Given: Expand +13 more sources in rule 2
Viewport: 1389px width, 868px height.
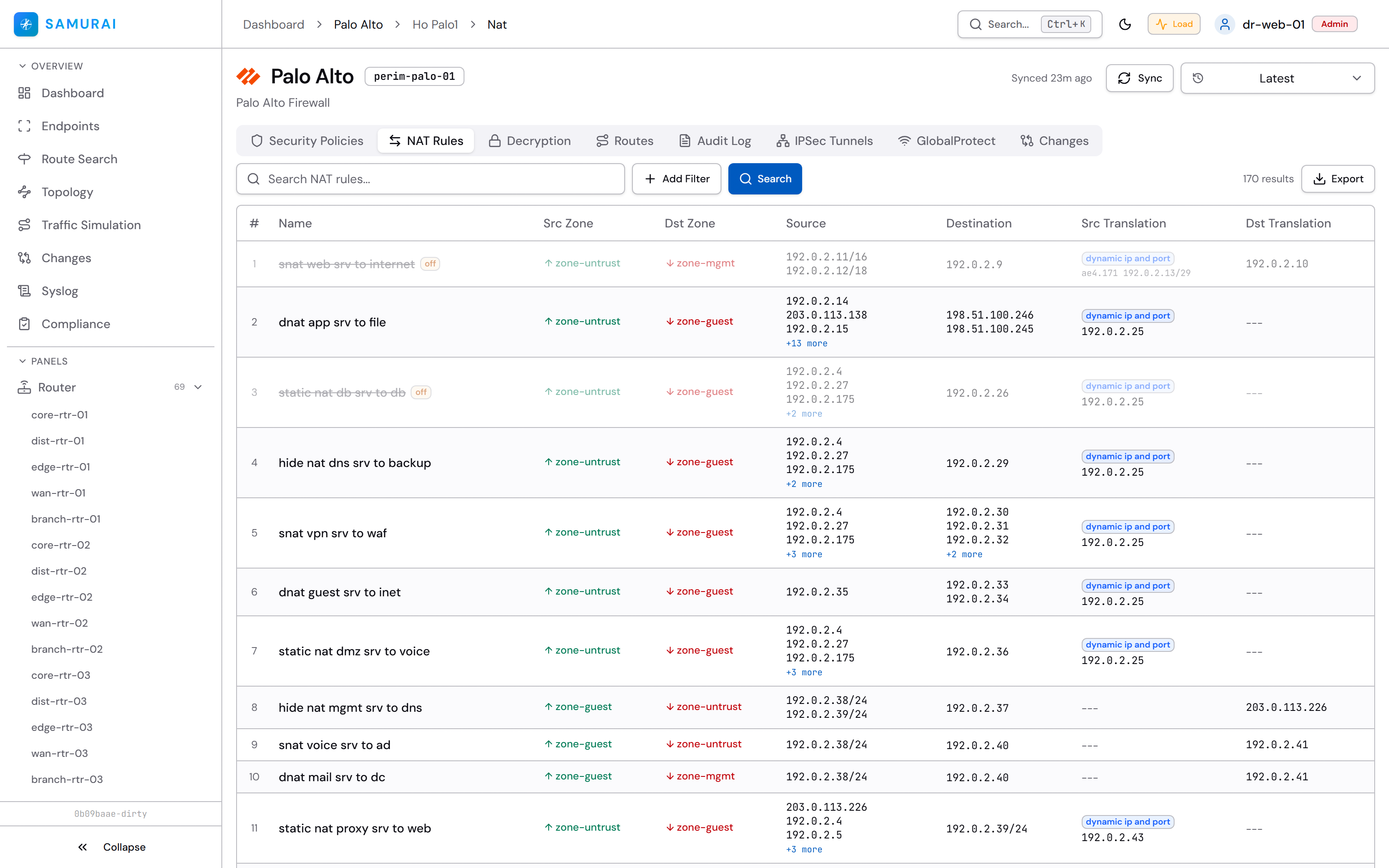Looking at the screenshot, I should tap(806, 343).
